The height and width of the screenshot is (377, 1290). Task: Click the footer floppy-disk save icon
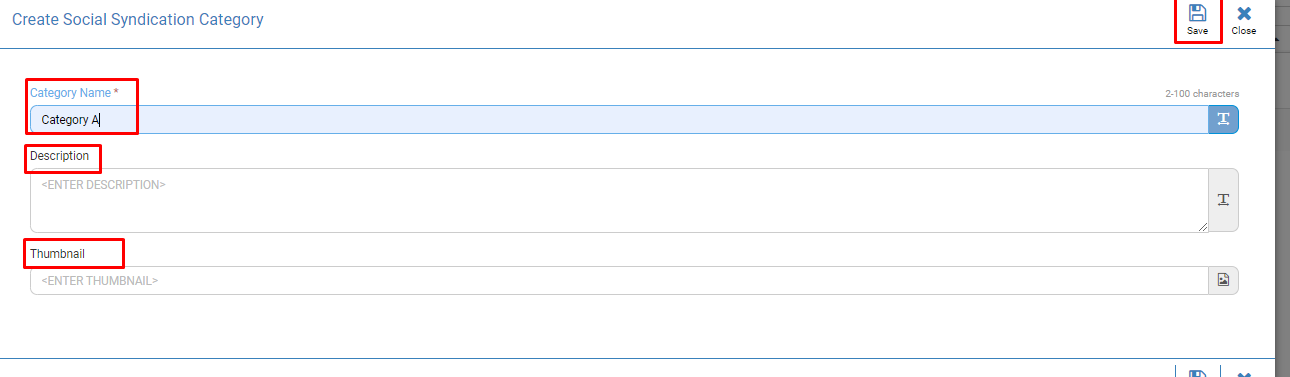point(1197,374)
